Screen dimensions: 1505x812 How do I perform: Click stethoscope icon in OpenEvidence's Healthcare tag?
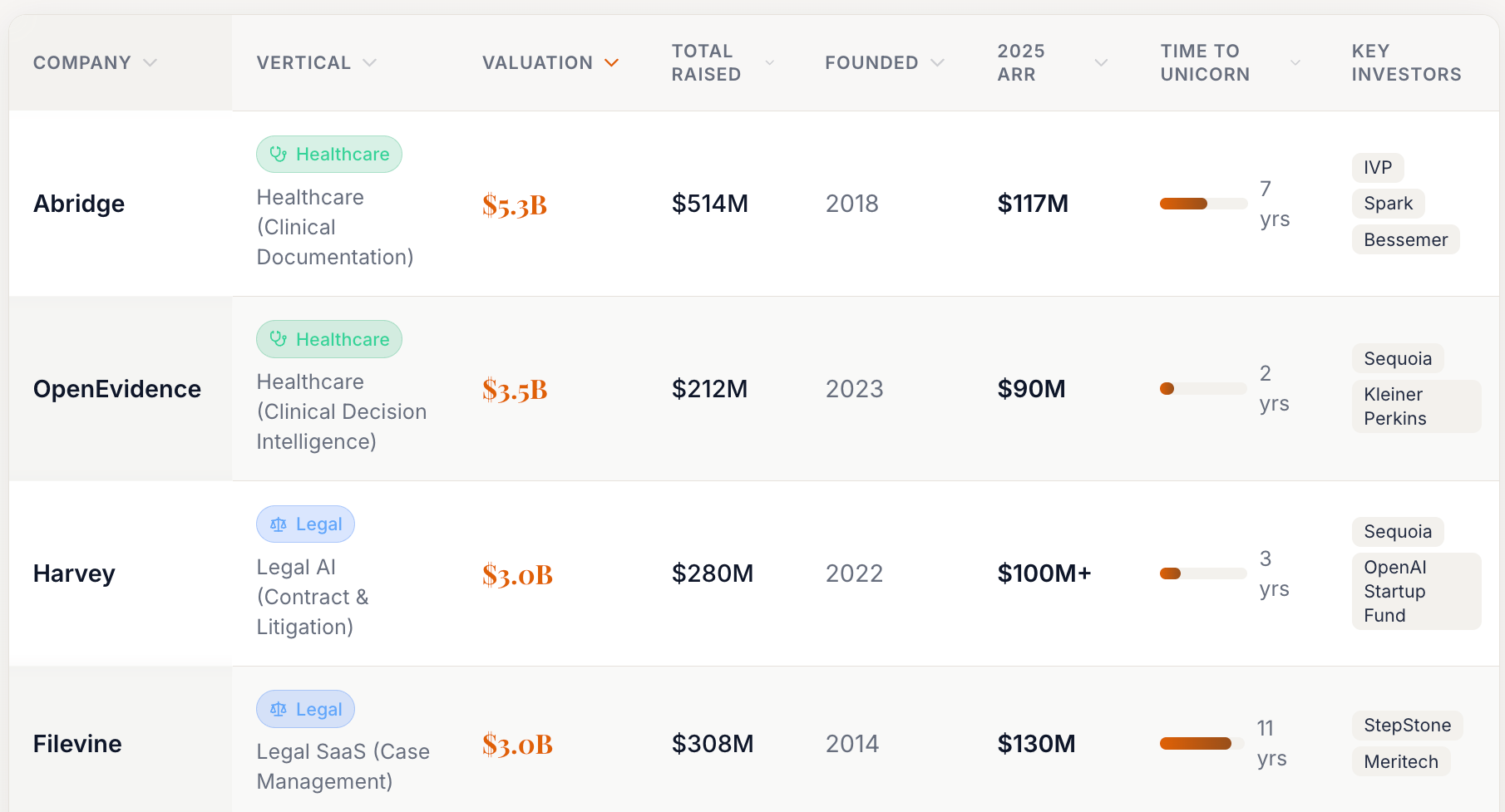point(278,339)
